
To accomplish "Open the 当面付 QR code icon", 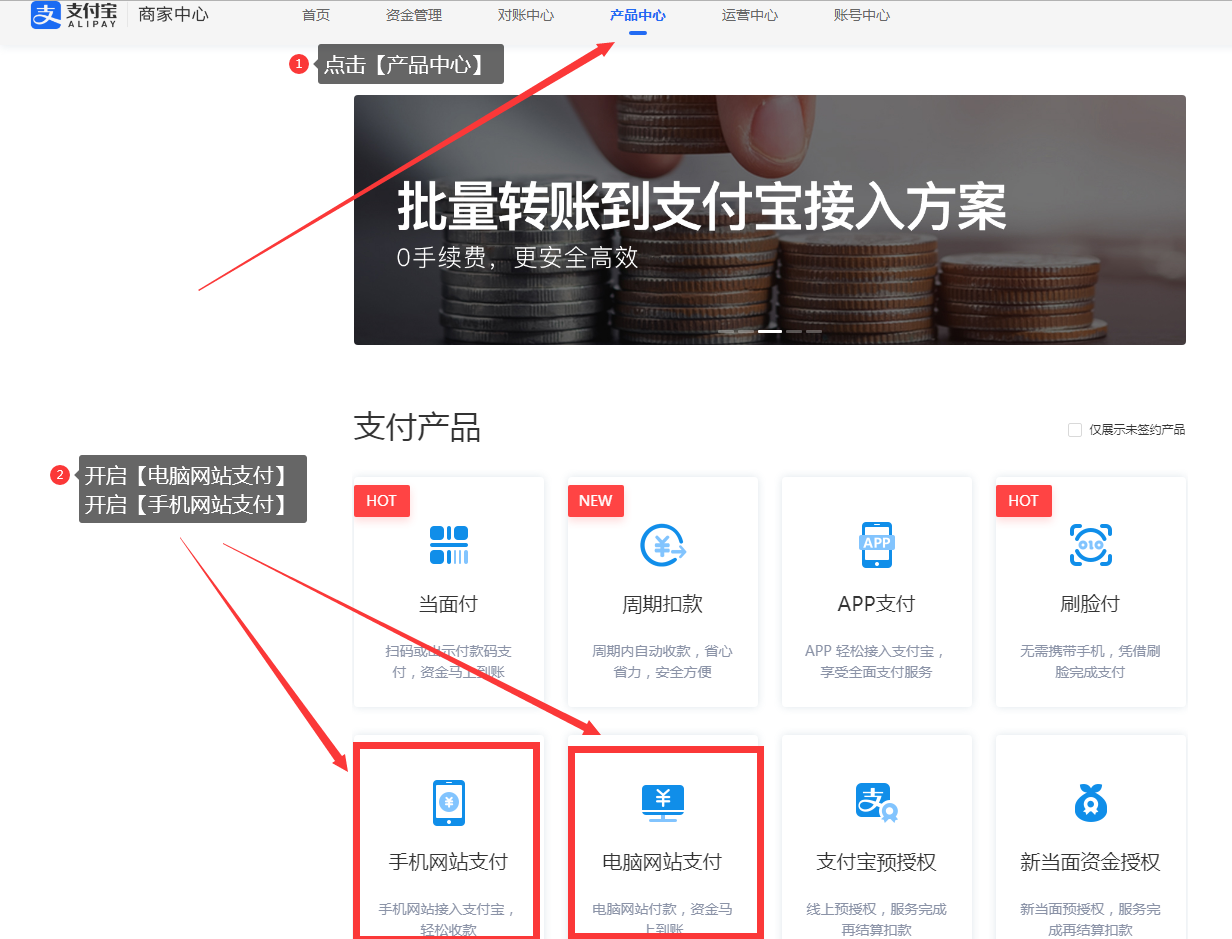I will click(x=449, y=545).
